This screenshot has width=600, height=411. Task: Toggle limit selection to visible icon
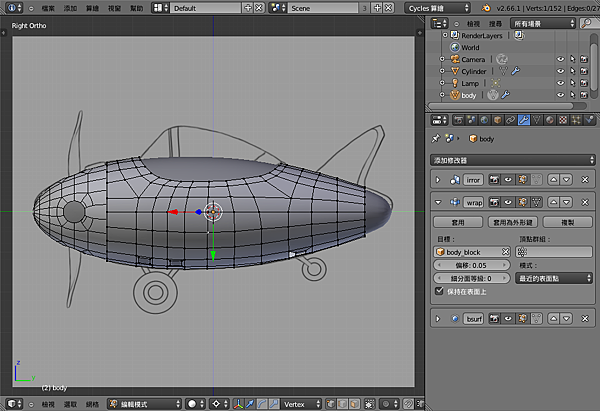click(x=370, y=404)
